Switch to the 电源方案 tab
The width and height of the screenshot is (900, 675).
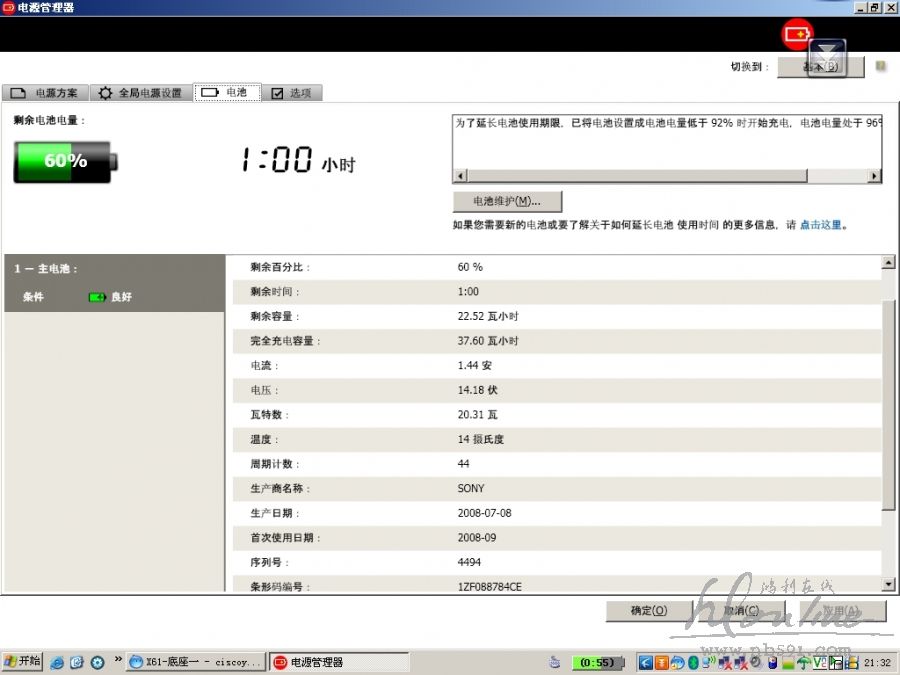pyautogui.click(x=45, y=93)
